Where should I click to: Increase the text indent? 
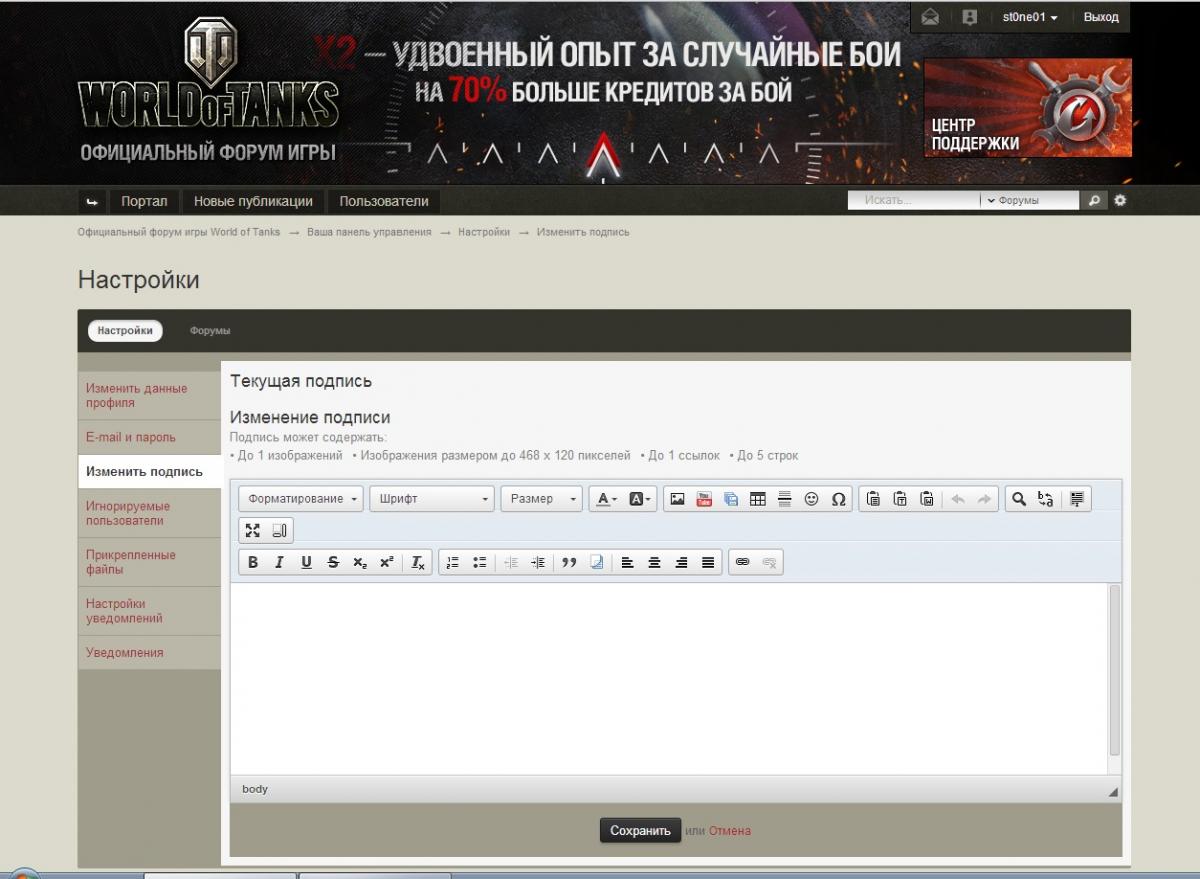(538, 562)
